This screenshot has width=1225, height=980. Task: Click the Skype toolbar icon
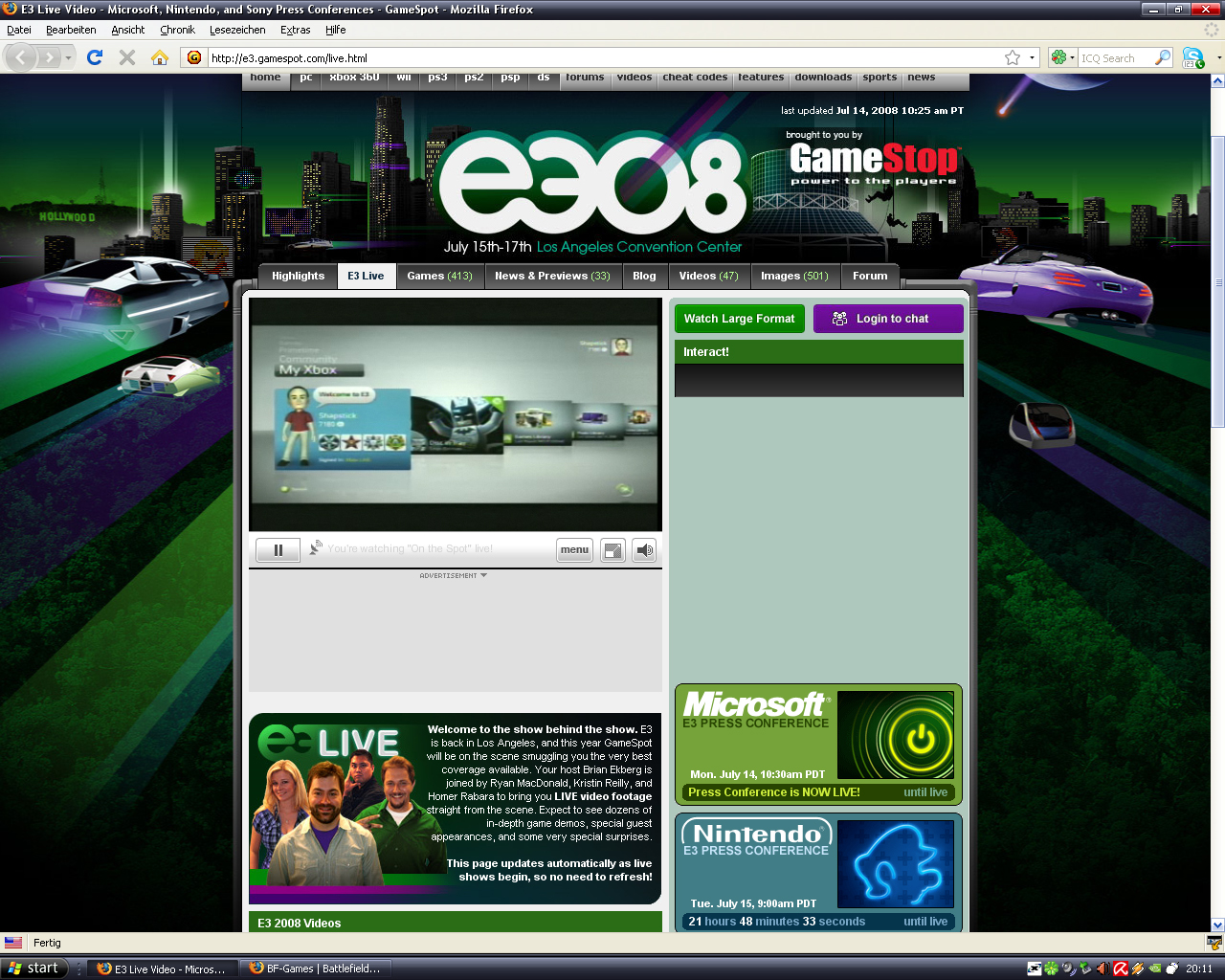coord(1193,57)
